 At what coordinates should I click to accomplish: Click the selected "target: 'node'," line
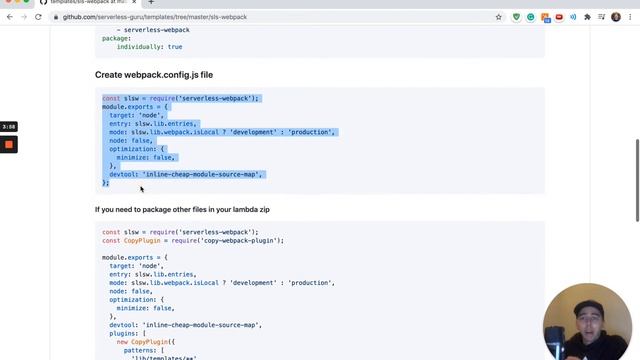tap(136, 115)
